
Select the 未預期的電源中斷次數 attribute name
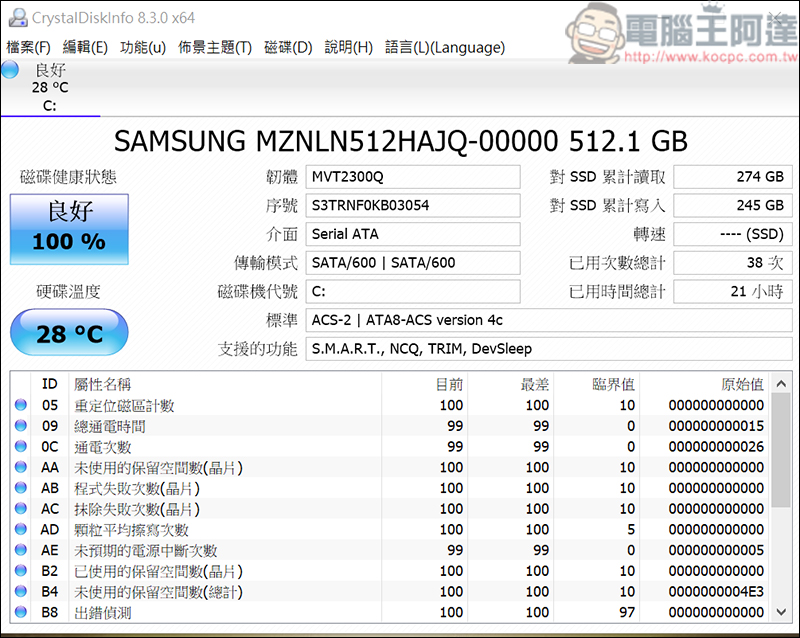click(145, 551)
